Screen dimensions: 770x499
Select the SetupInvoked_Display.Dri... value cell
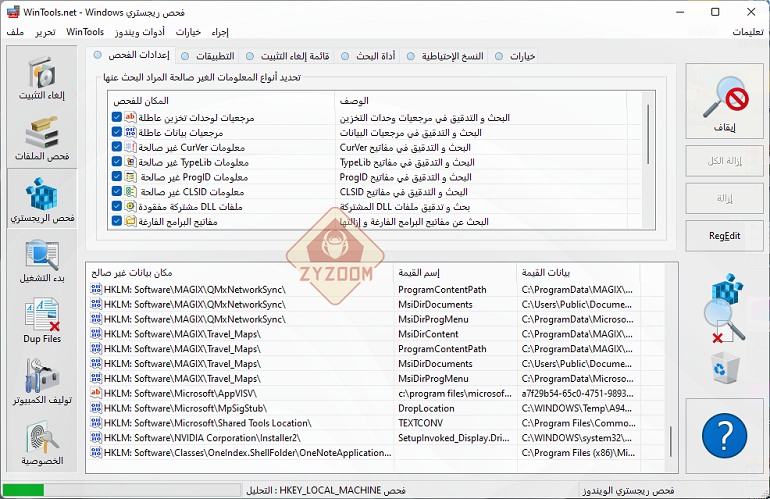[x=454, y=438]
